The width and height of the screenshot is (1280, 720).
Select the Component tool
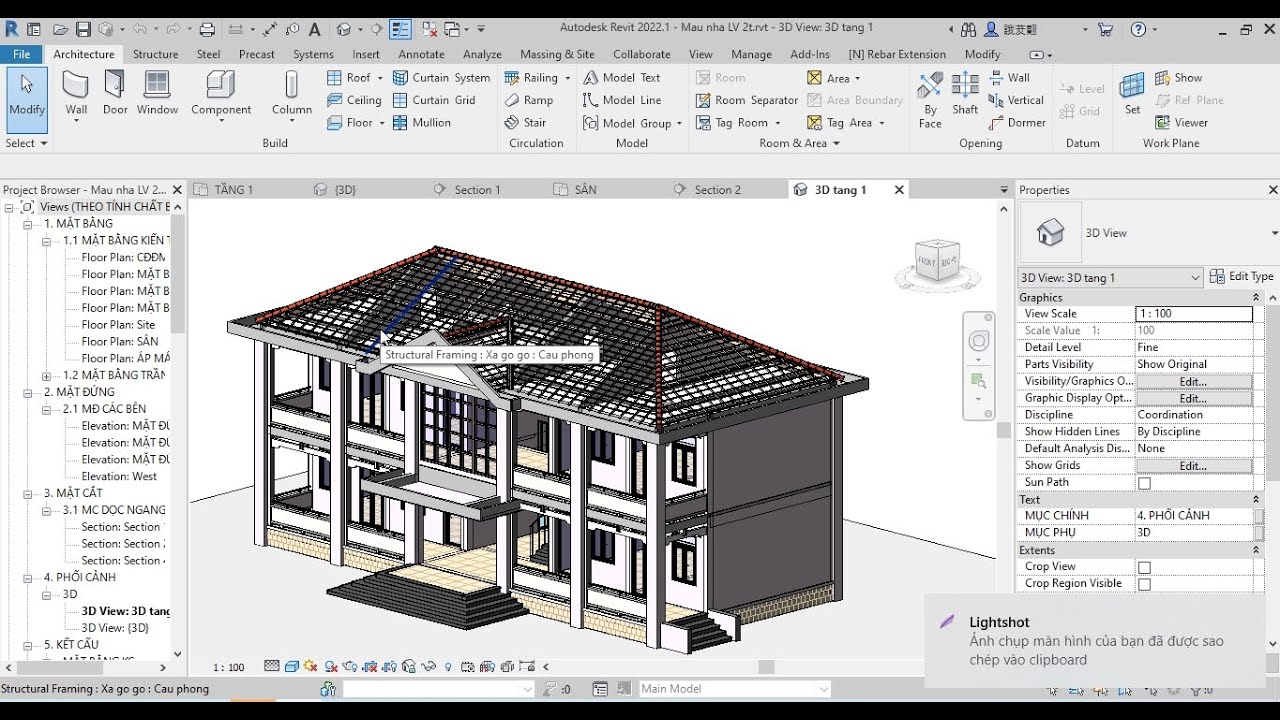(x=221, y=94)
